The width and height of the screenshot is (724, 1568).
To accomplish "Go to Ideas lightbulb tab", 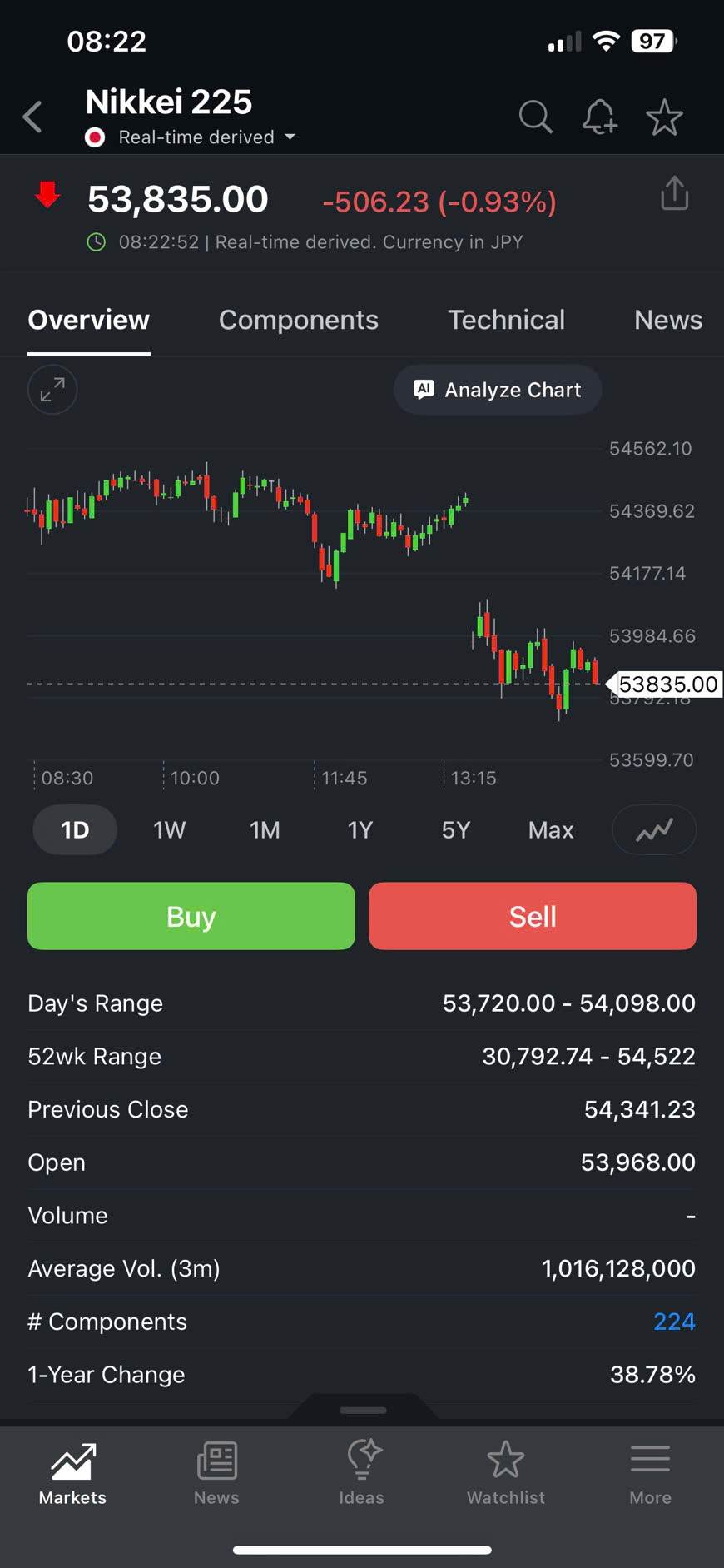I will (x=362, y=1473).
